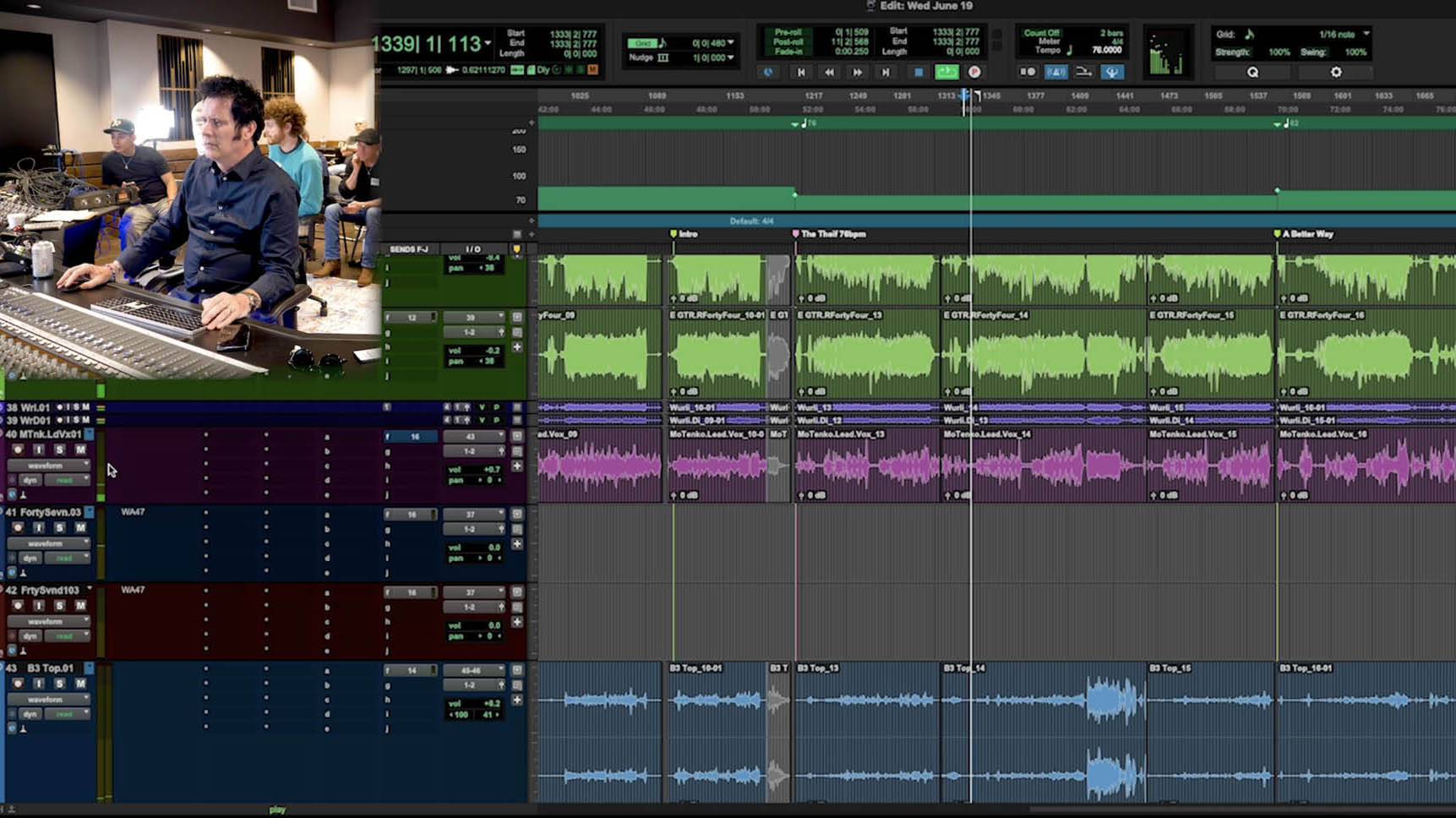Record-enable track 41 FortySevn.03
This screenshot has height=818, width=1456.
tap(18, 527)
